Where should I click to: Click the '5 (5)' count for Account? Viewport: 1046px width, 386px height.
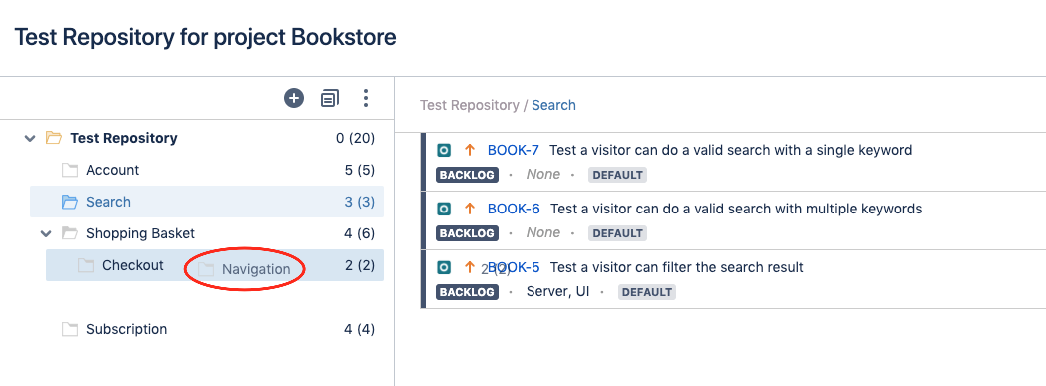click(x=360, y=170)
